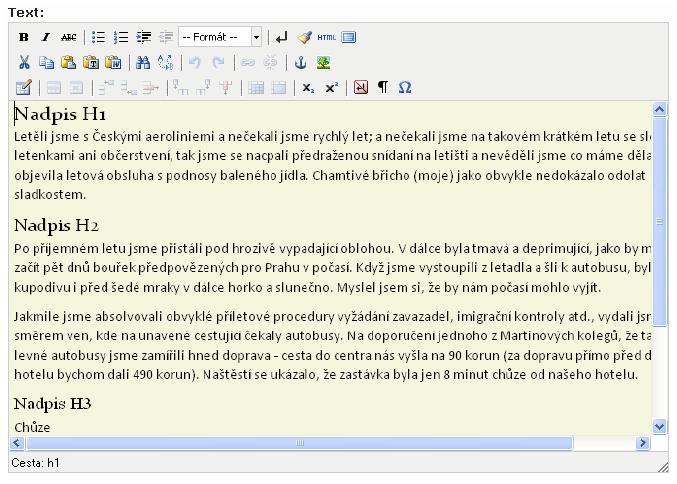Image resolution: width=677 pixels, height=484 pixels.
Task: Insert an image with tree icon
Action: [323, 63]
